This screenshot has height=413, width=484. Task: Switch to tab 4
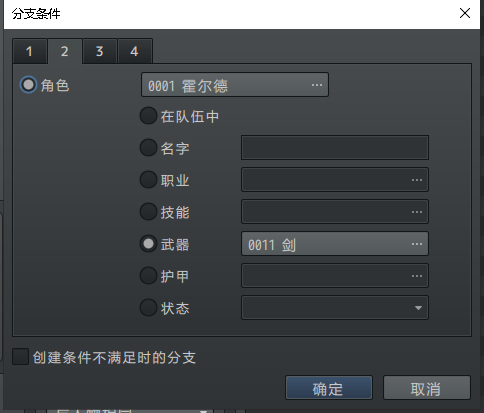[135, 51]
